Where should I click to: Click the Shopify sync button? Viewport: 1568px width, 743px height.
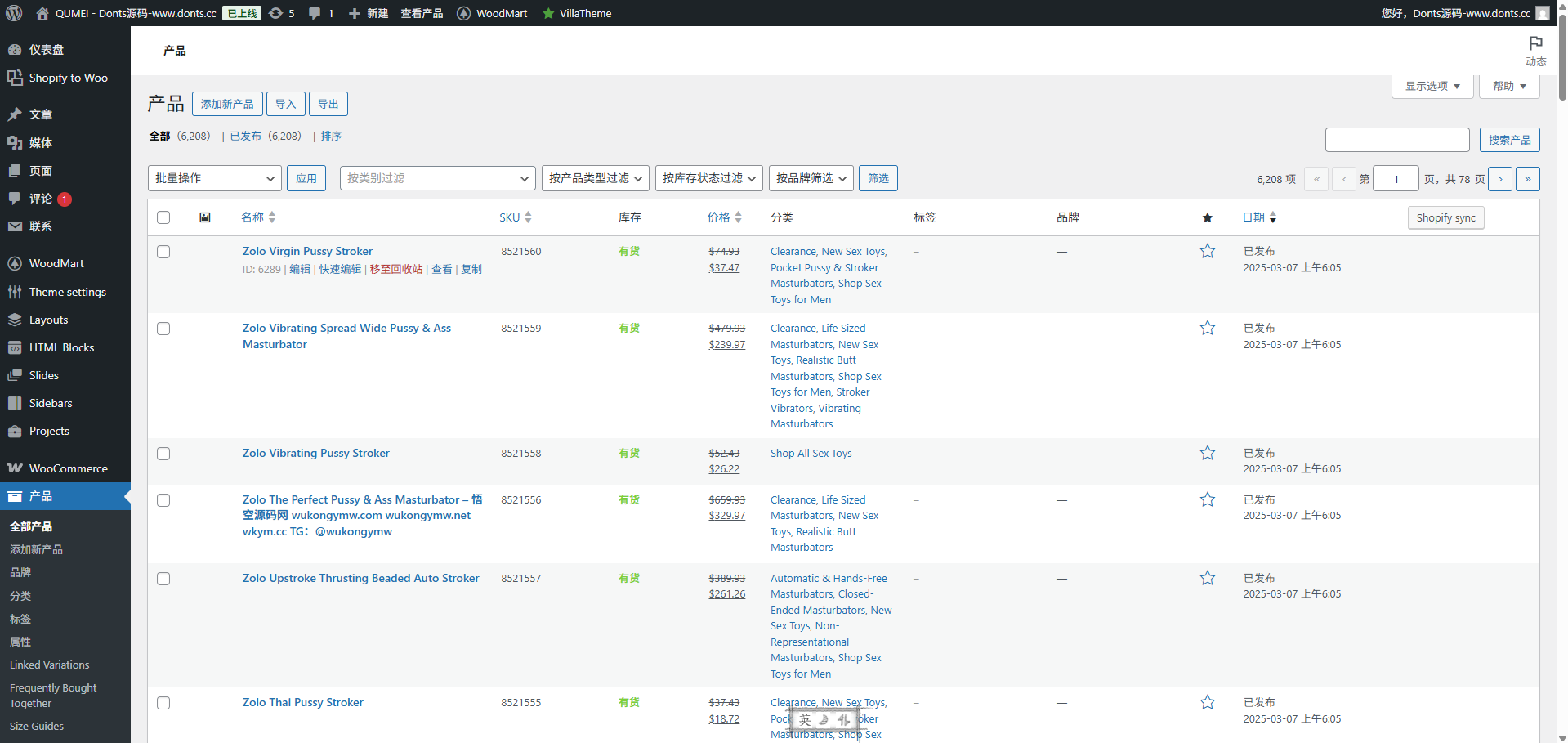pyautogui.click(x=1445, y=217)
